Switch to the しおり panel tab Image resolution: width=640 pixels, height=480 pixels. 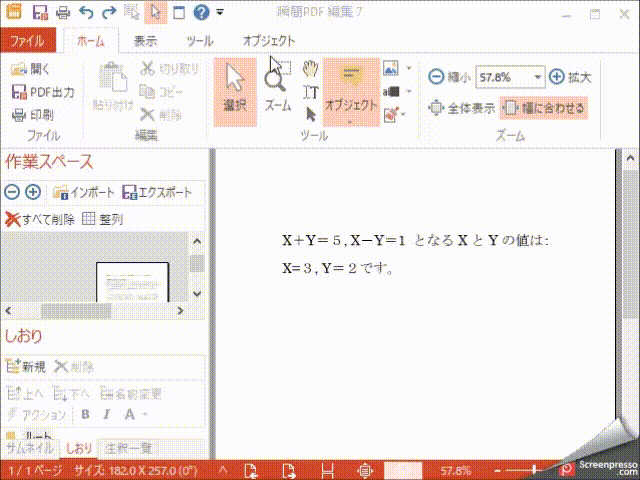coord(79,449)
